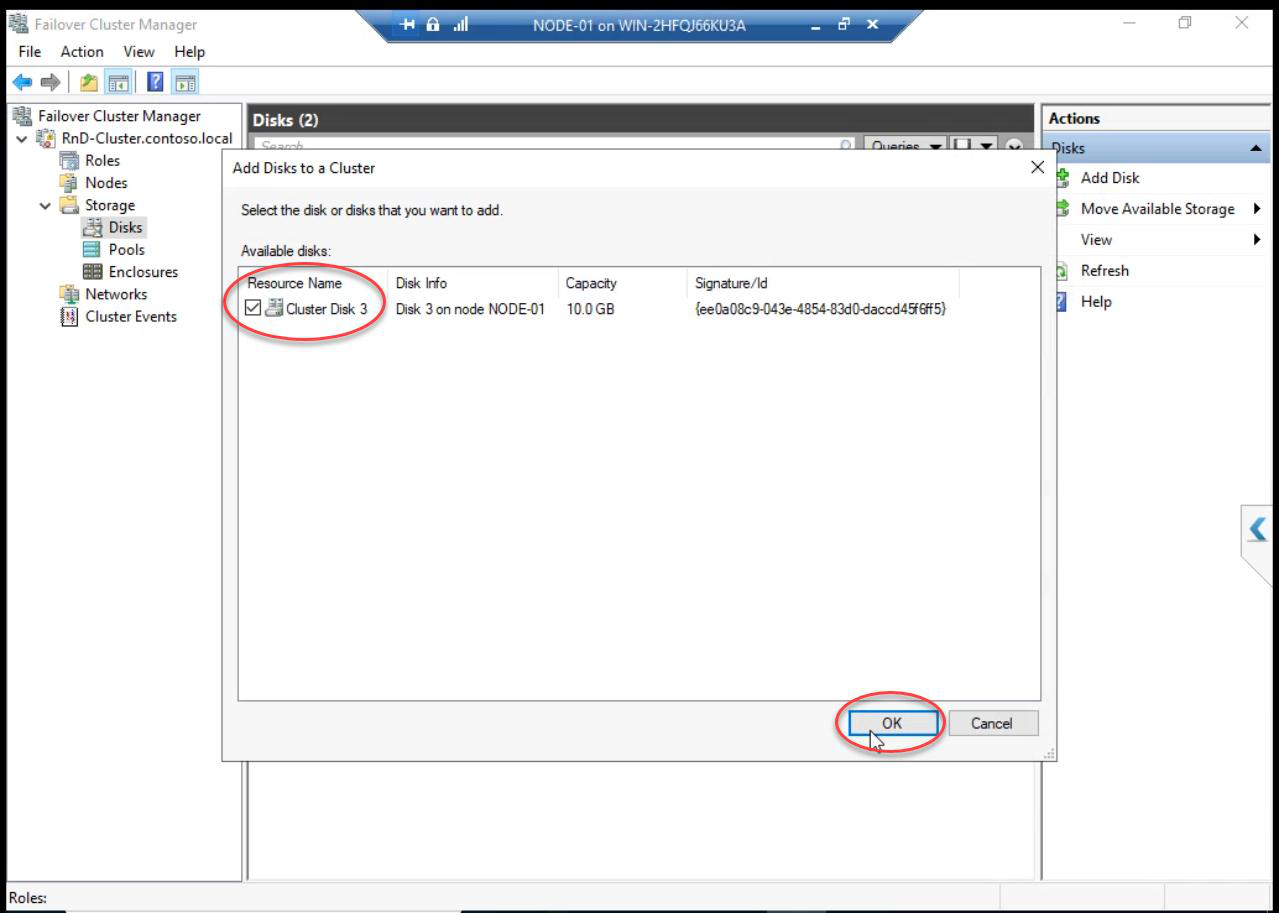The image size is (1279, 913).
Task: Click the pin icon on the connection bar
Action: tap(407, 25)
